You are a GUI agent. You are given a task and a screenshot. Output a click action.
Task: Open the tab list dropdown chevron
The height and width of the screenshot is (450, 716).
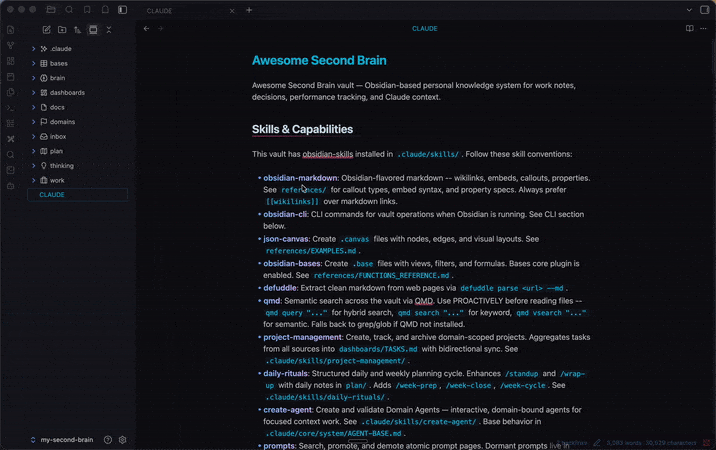tap(689, 10)
